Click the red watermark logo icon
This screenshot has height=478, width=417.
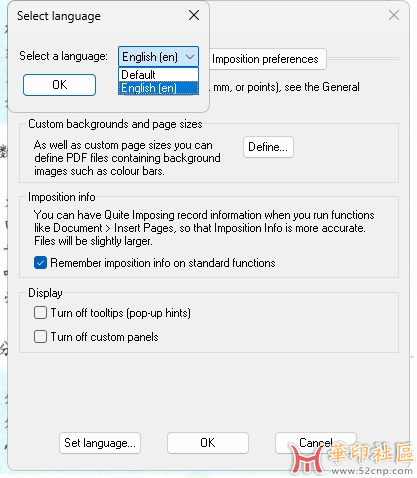tap(306, 458)
